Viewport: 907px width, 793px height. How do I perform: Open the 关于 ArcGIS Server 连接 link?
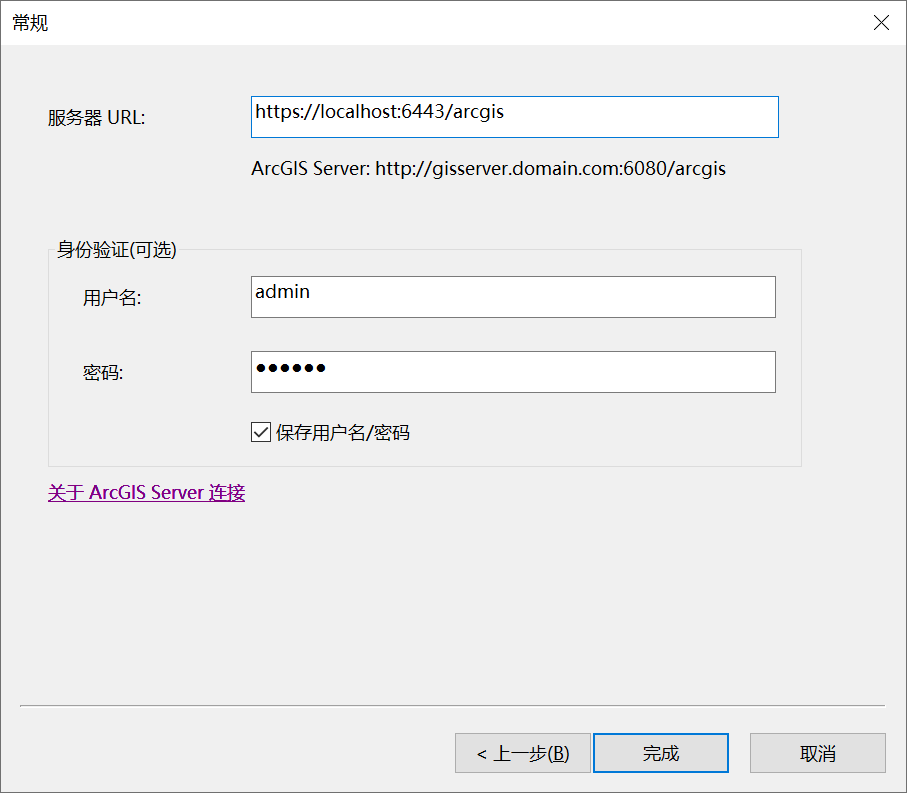[x=146, y=493]
